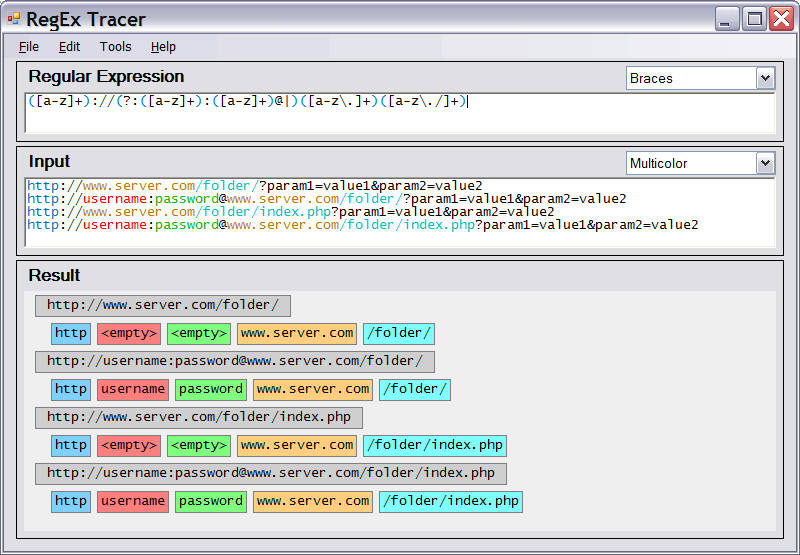The image size is (800, 555).
Task: Click the green password group in second result
Action: tap(211, 390)
